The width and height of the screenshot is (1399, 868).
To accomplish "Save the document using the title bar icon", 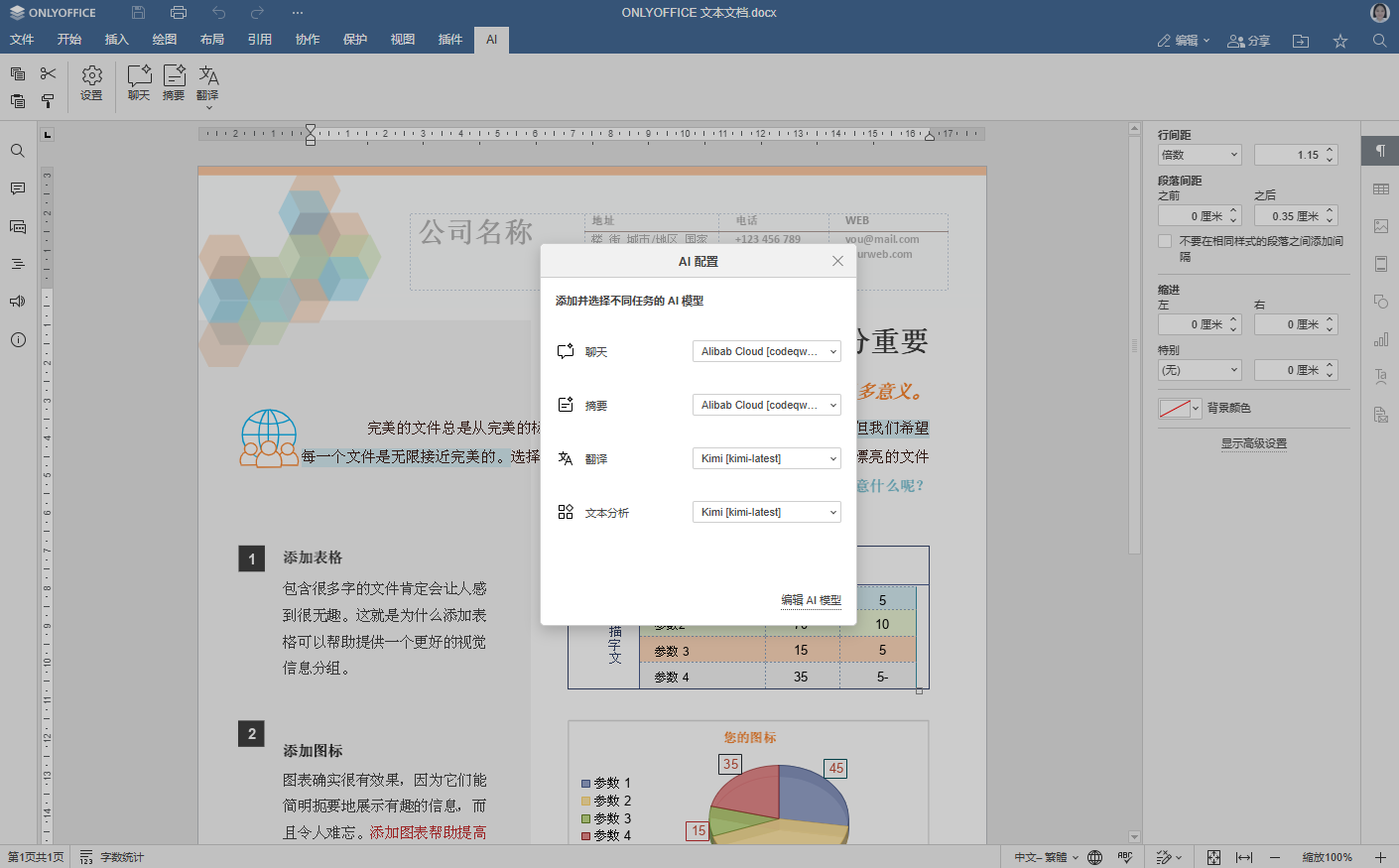I will 138,13.
